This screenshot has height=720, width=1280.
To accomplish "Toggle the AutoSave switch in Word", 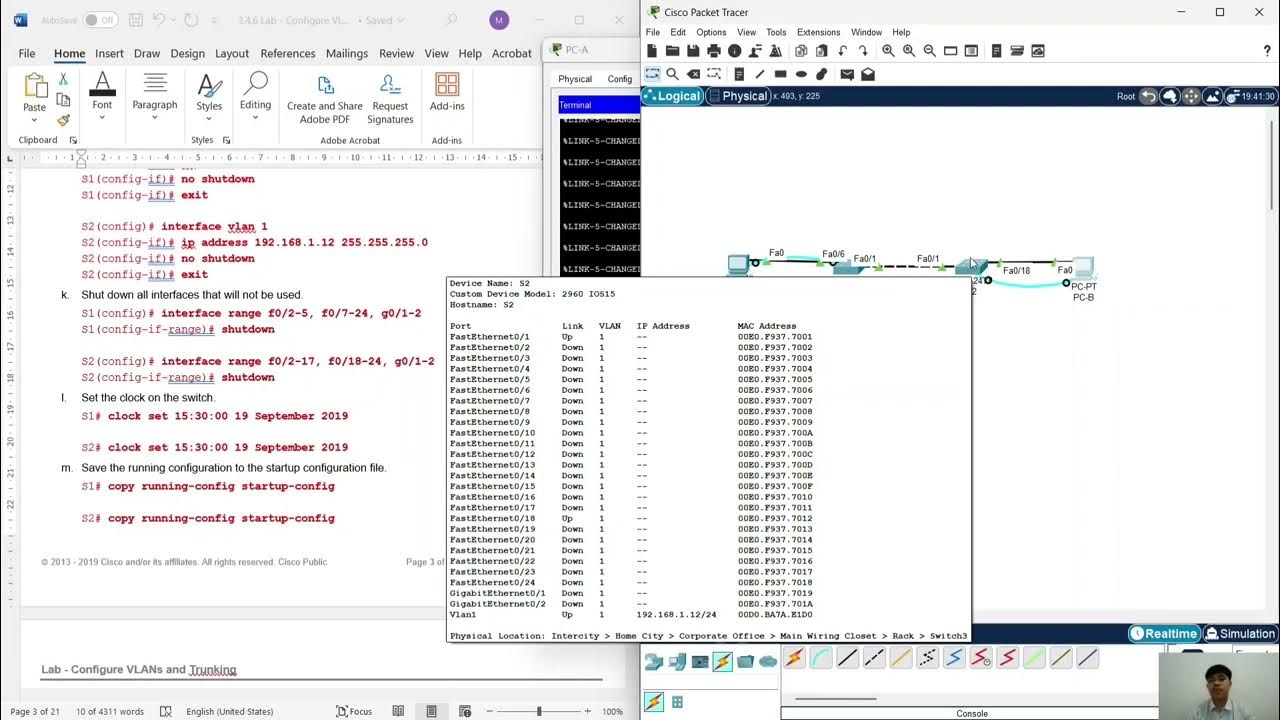I will (x=99, y=20).
